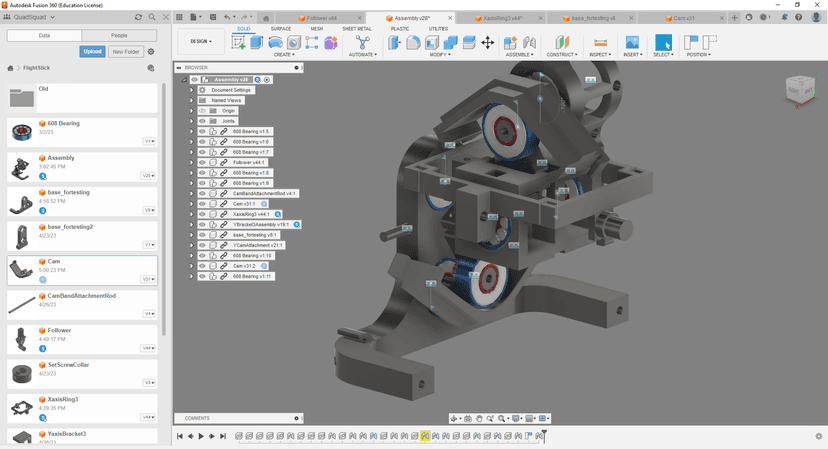Expand the Document Settings node
Screen dimensions: 828x449
191,90
